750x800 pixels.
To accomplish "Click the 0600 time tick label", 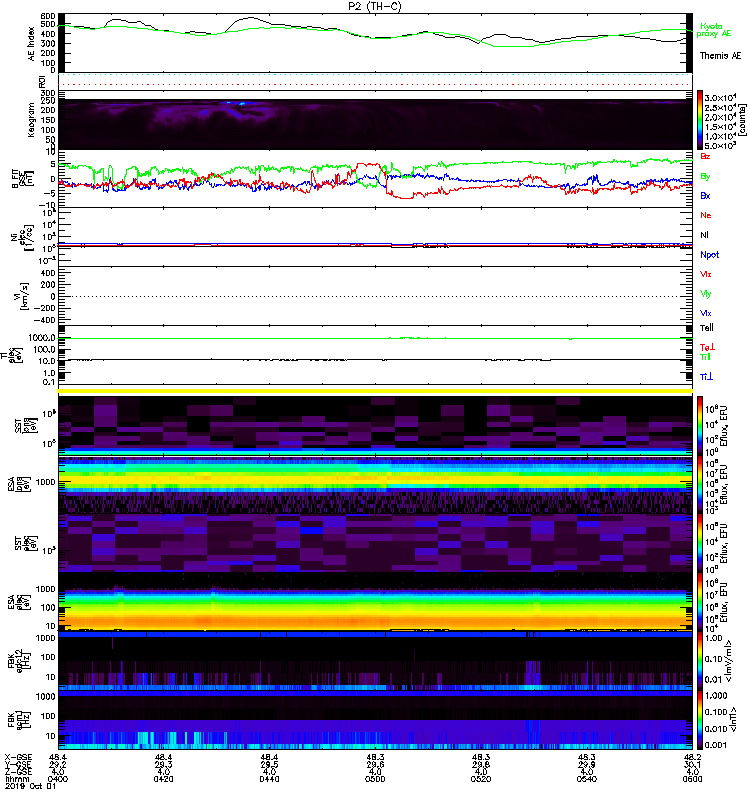I will point(692,779).
